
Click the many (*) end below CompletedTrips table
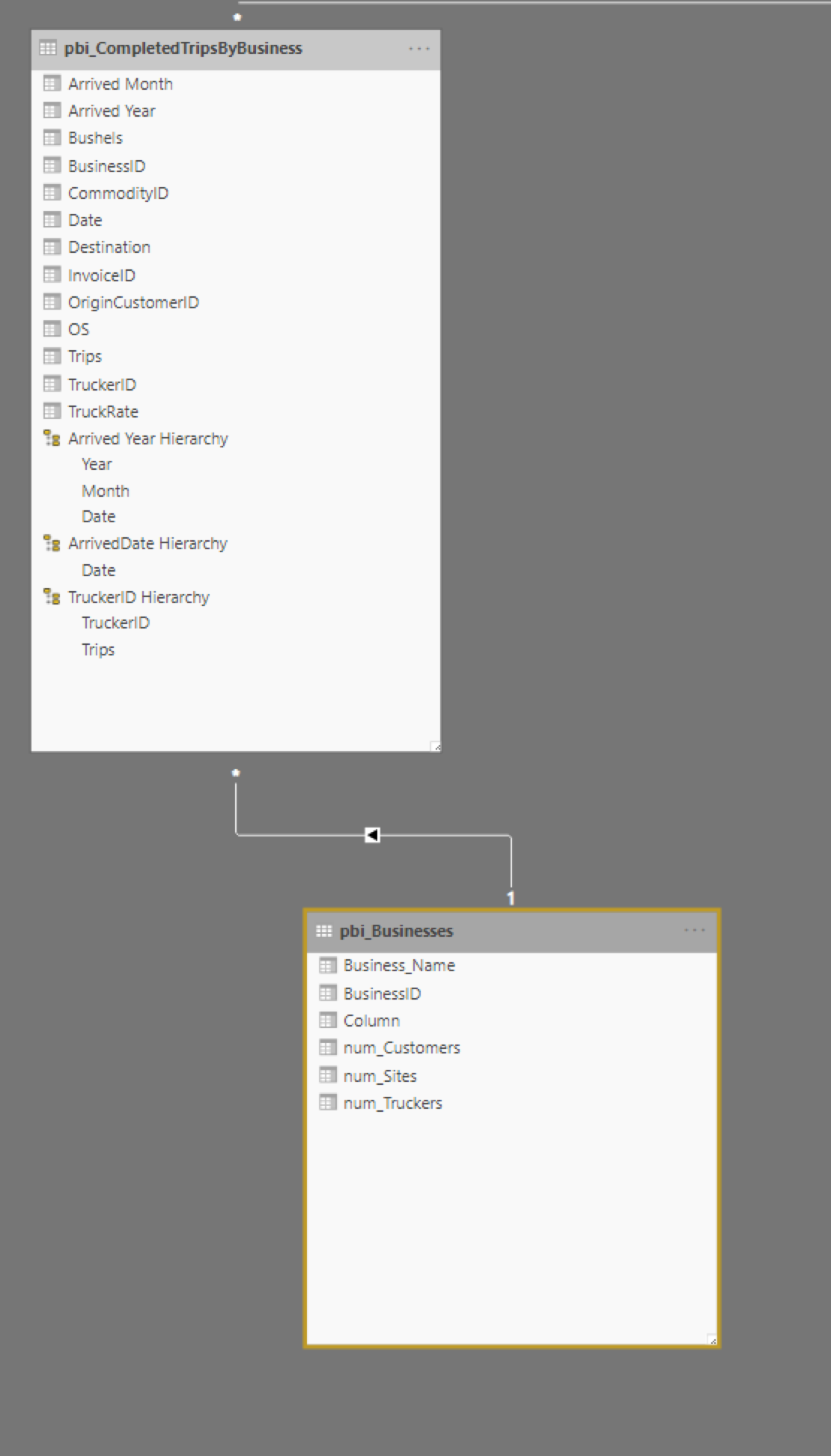tap(236, 773)
